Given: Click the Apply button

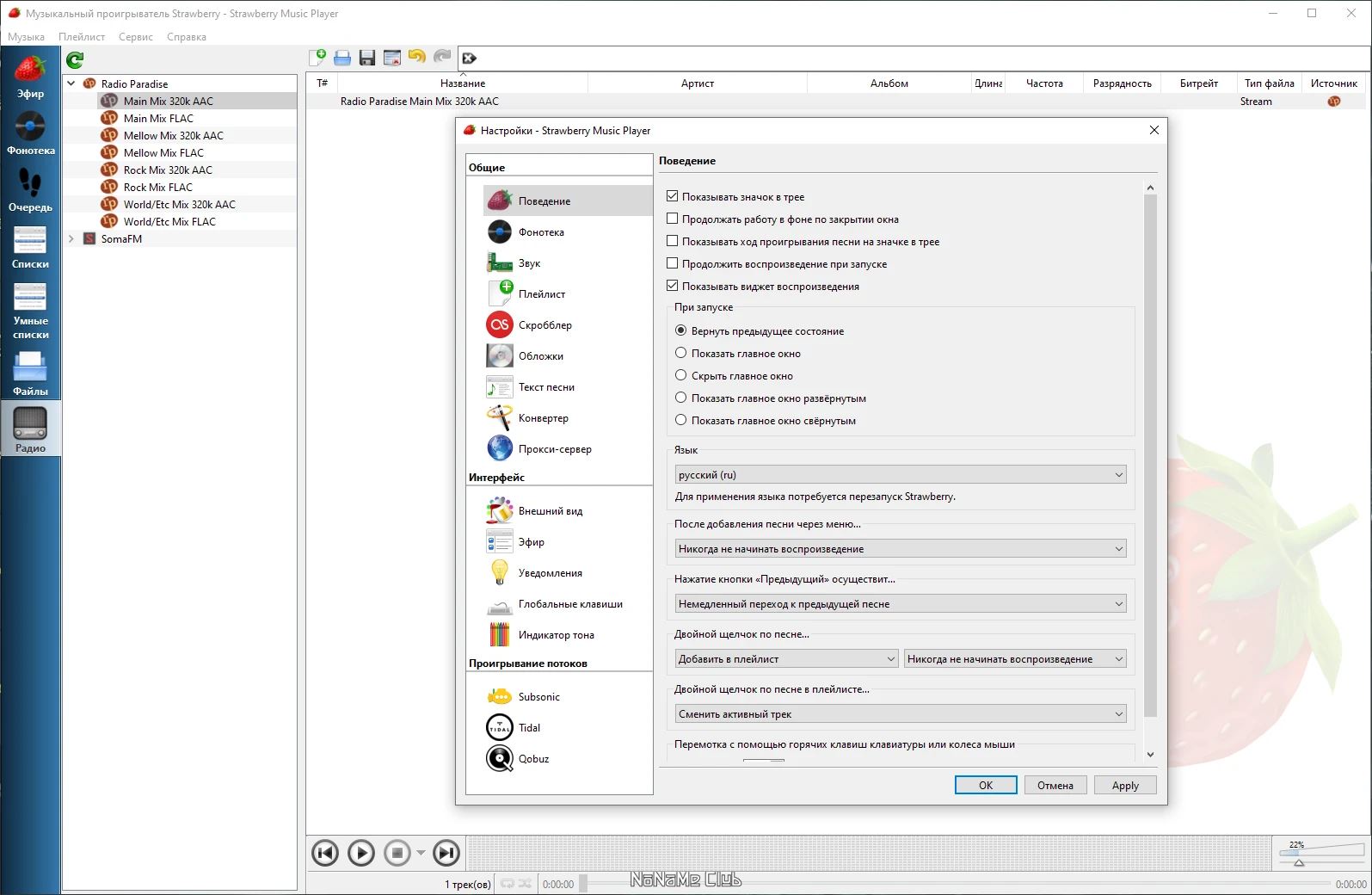Looking at the screenshot, I should pyautogui.click(x=1125, y=785).
